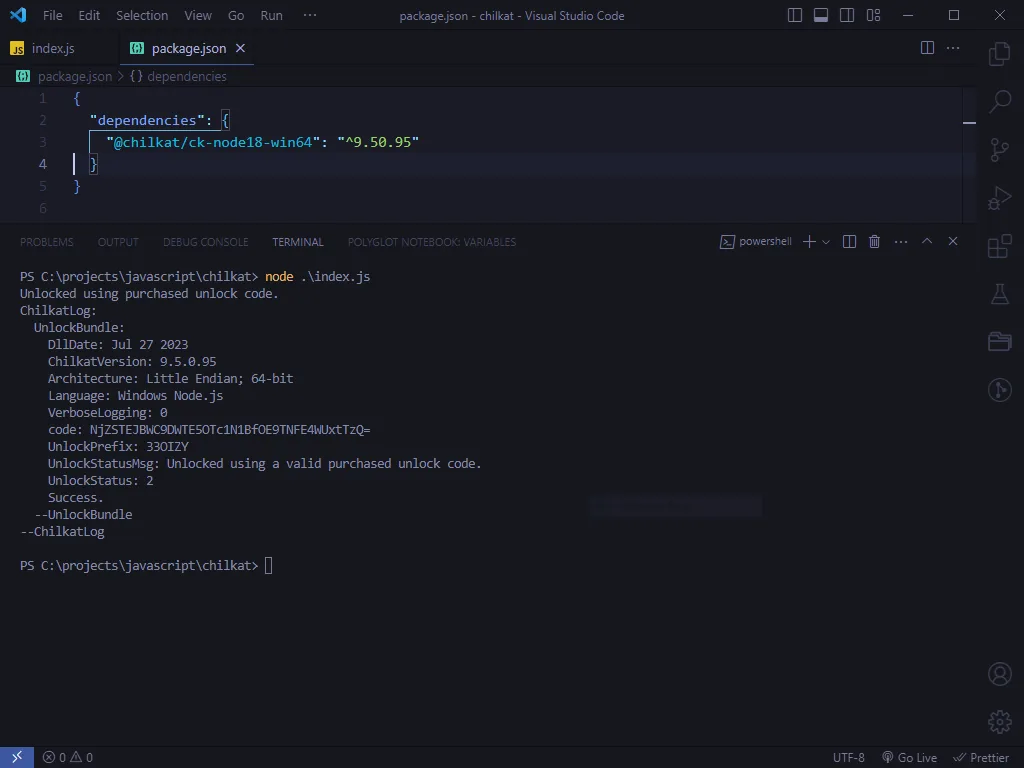Viewport: 1024px width, 768px height.
Task: Click UTF-8 encoding in status bar
Action: click(x=848, y=758)
